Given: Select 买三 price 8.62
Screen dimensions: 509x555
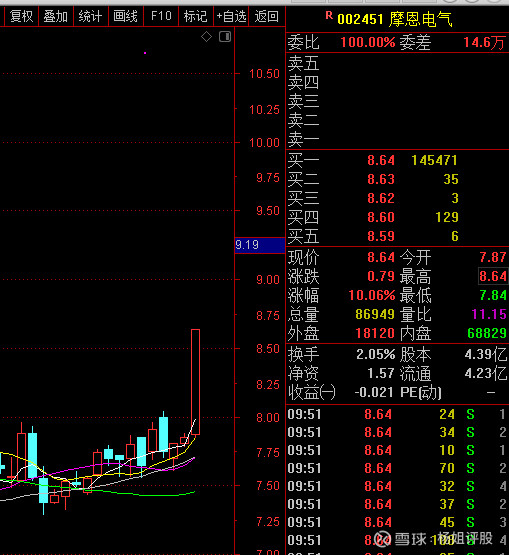Looking at the screenshot, I should (x=381, y=198).
